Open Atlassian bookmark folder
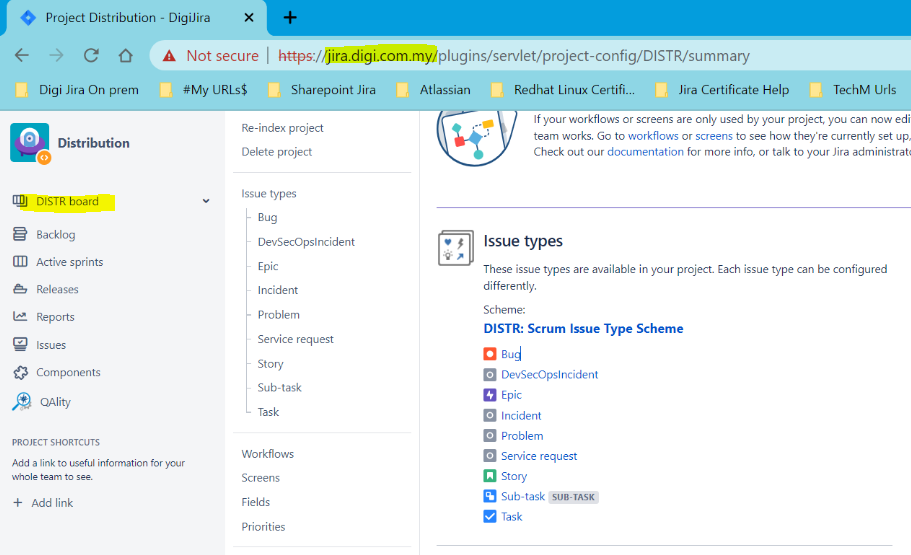Screen dimensions: 911x555 433,89
